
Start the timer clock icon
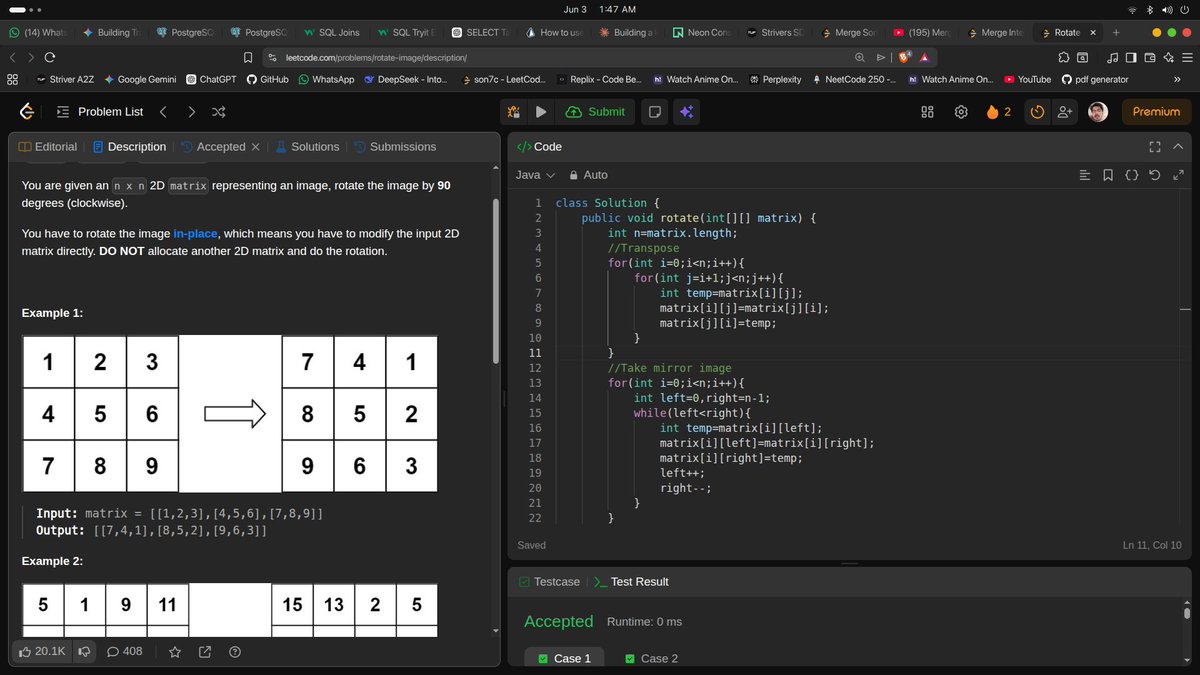tap(1037, 112)
